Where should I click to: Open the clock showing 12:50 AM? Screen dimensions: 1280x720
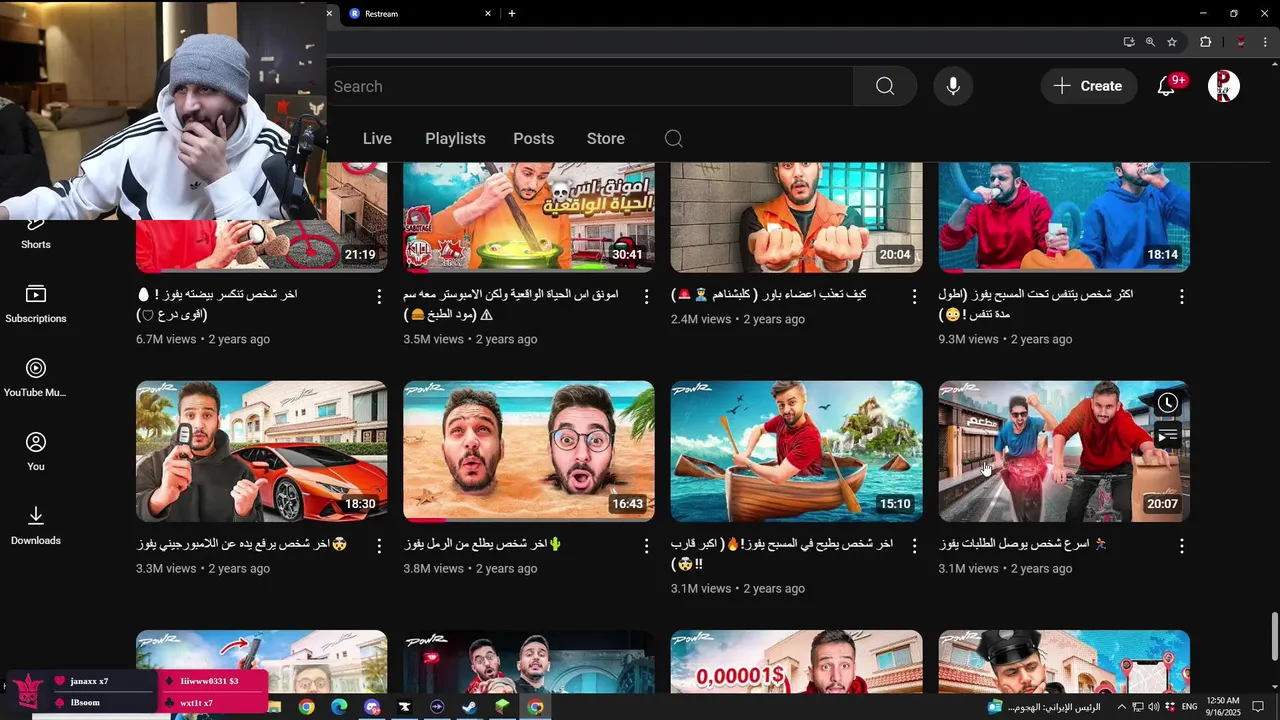[1222, 707]
